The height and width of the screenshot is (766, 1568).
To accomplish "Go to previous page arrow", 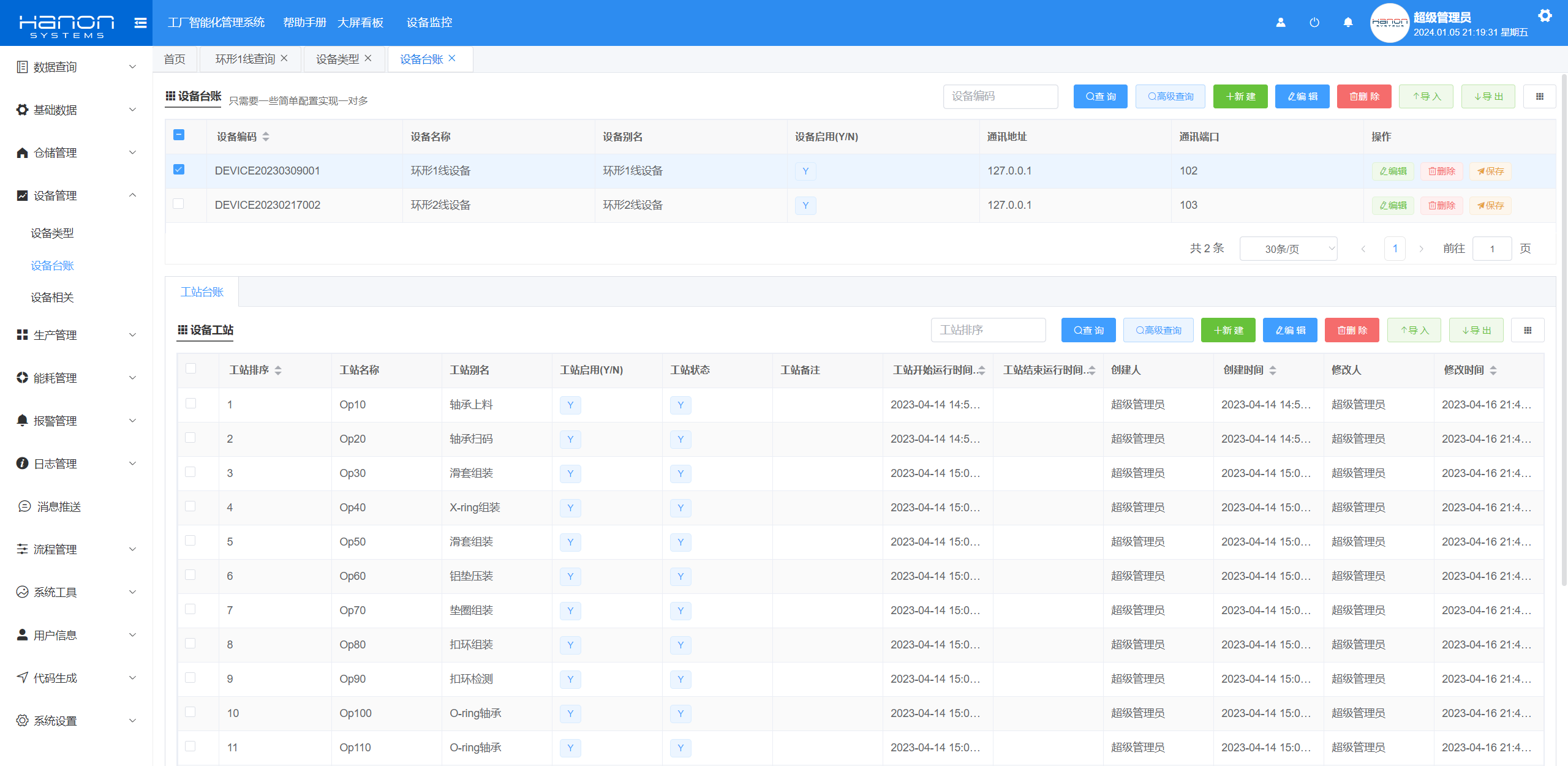I will pyautogui.click(x=1363, y=249).
